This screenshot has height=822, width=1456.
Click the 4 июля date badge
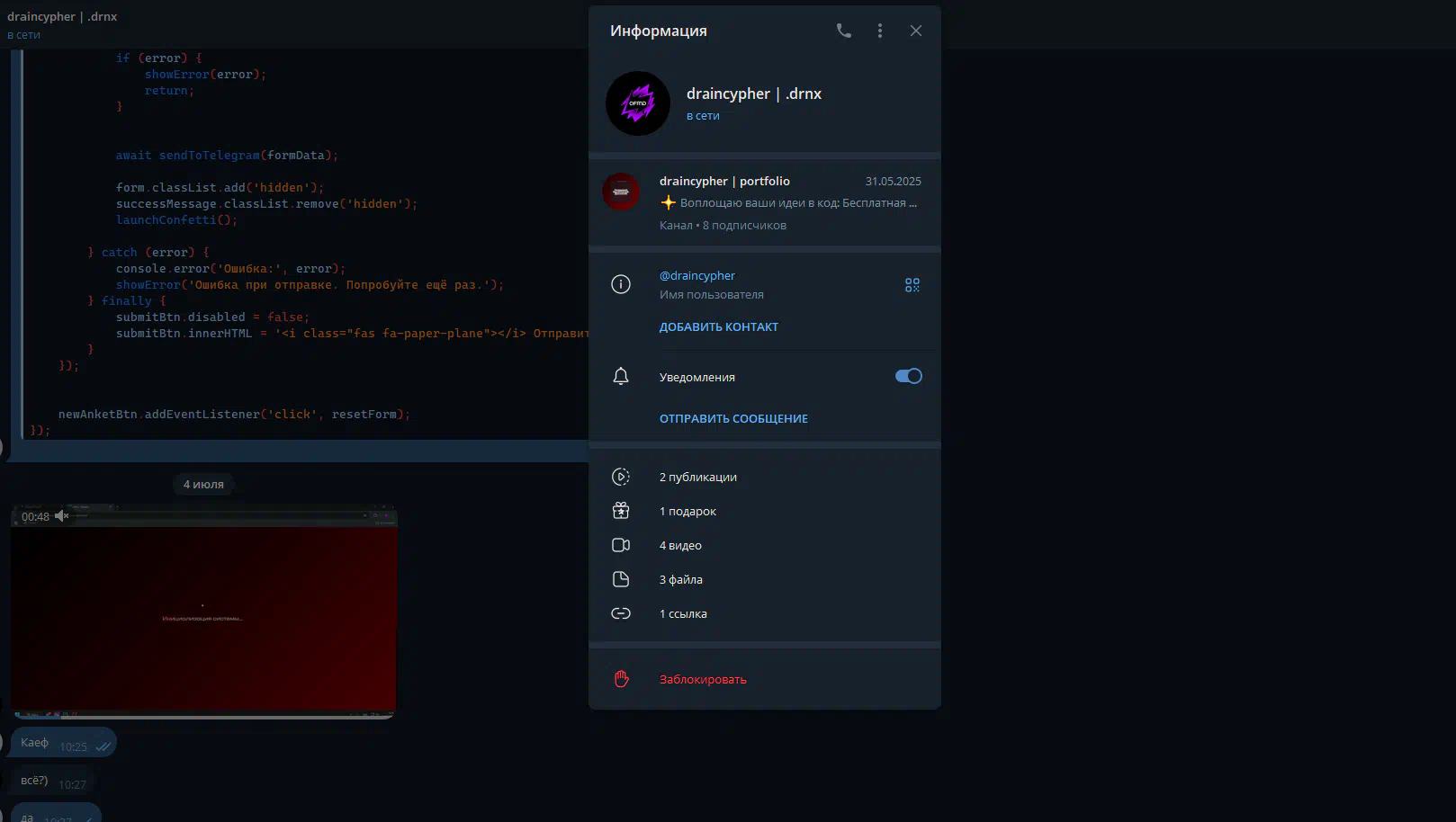point(203,485)
